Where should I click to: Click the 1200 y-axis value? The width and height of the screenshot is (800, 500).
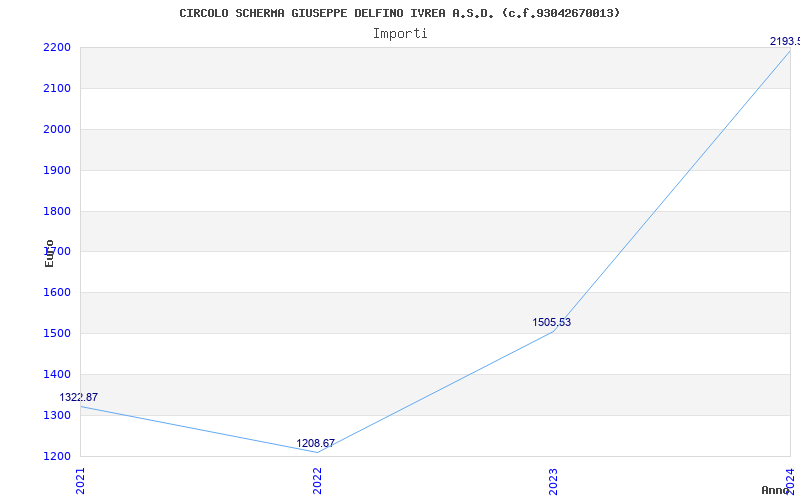(57, 456)
